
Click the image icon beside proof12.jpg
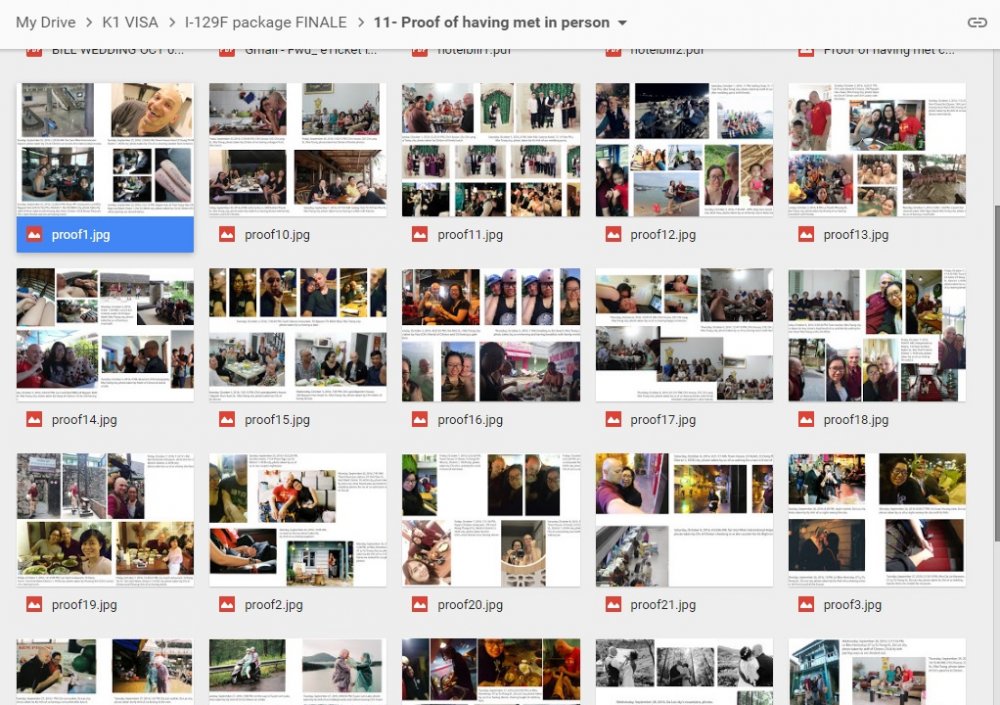pyautogui.click(x=613, y=235)
